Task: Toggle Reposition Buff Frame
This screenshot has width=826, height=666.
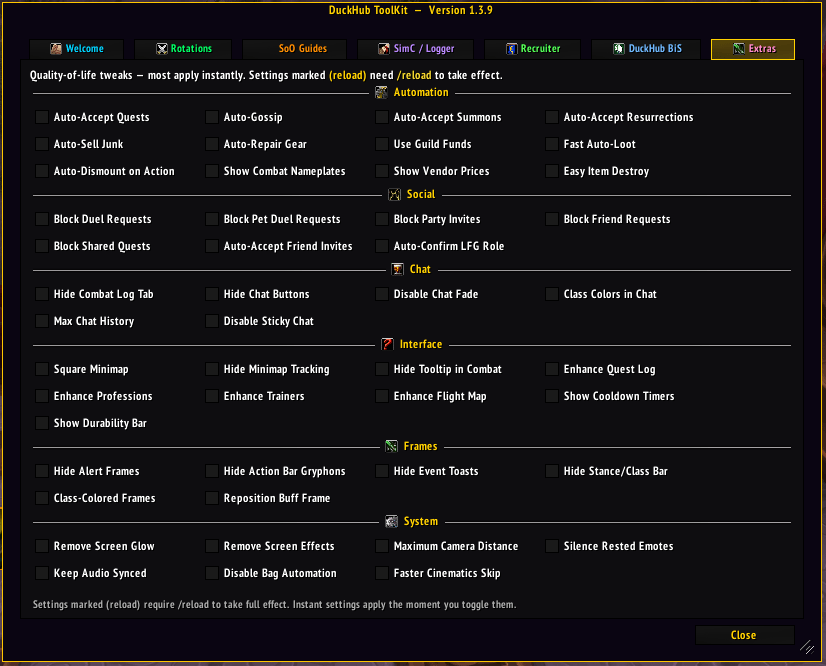Action: 212,498
